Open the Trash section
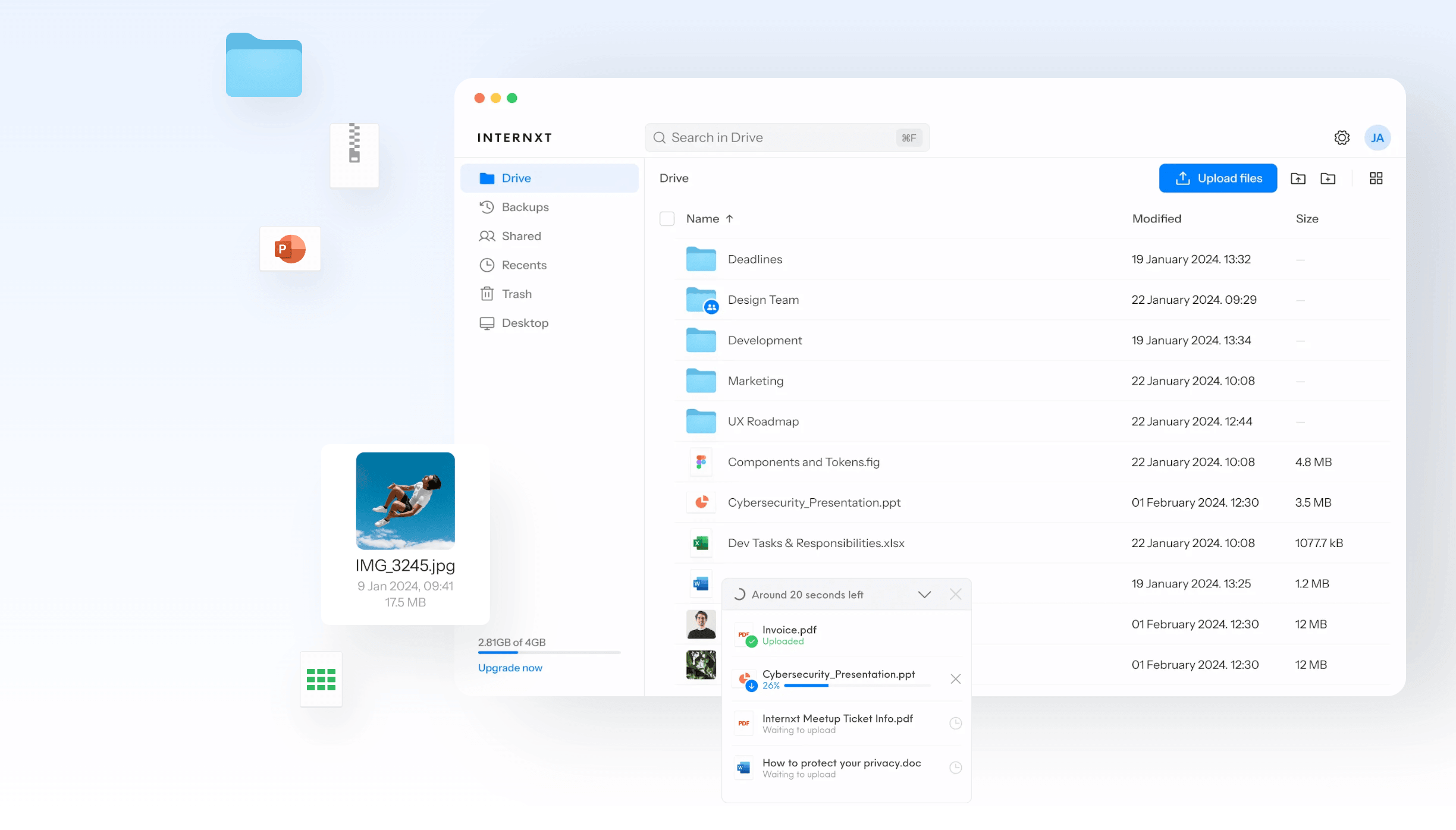 click(516, 293)
